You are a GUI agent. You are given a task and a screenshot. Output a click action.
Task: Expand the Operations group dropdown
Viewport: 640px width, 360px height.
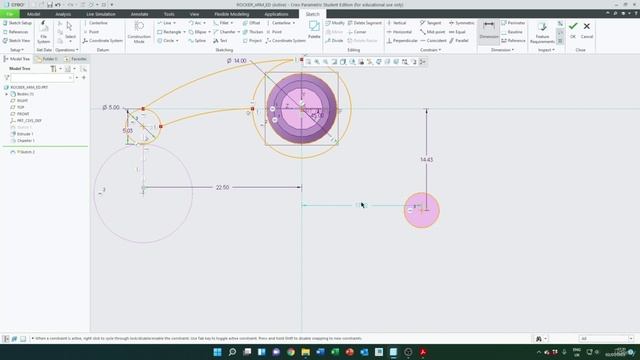click(x=67, y=50)
